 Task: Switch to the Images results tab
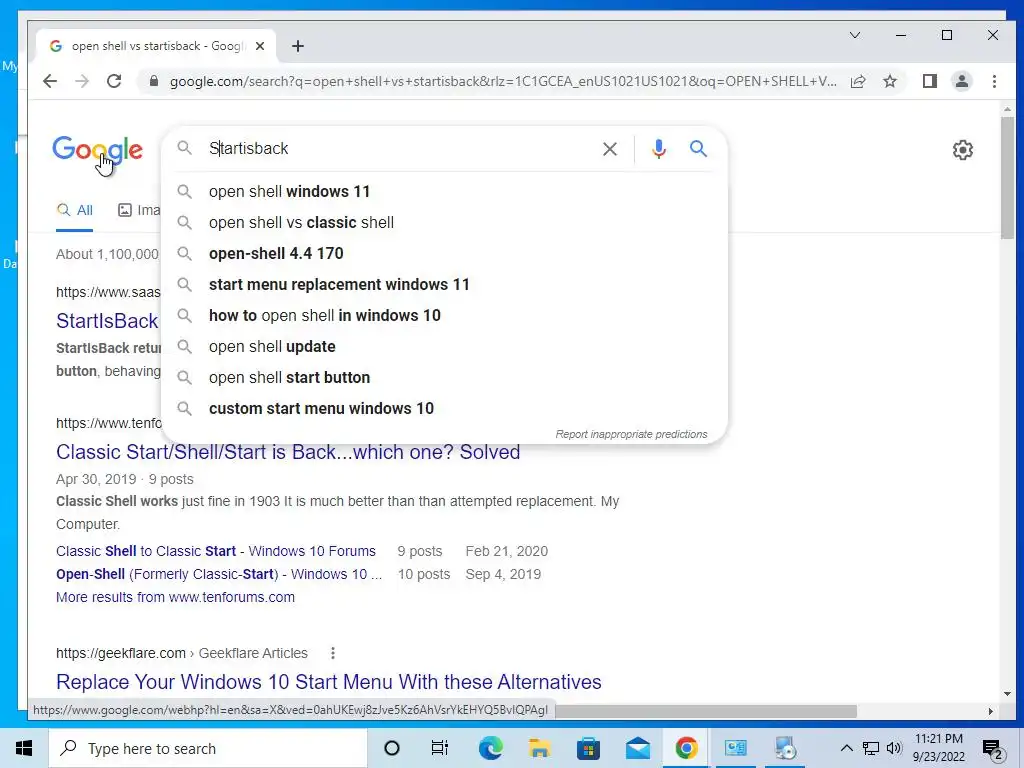click(139, 210)
